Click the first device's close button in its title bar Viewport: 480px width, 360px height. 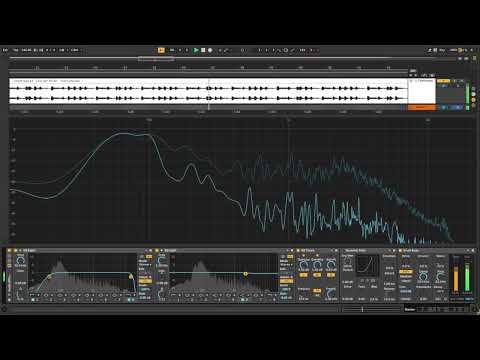coord(151,250)
